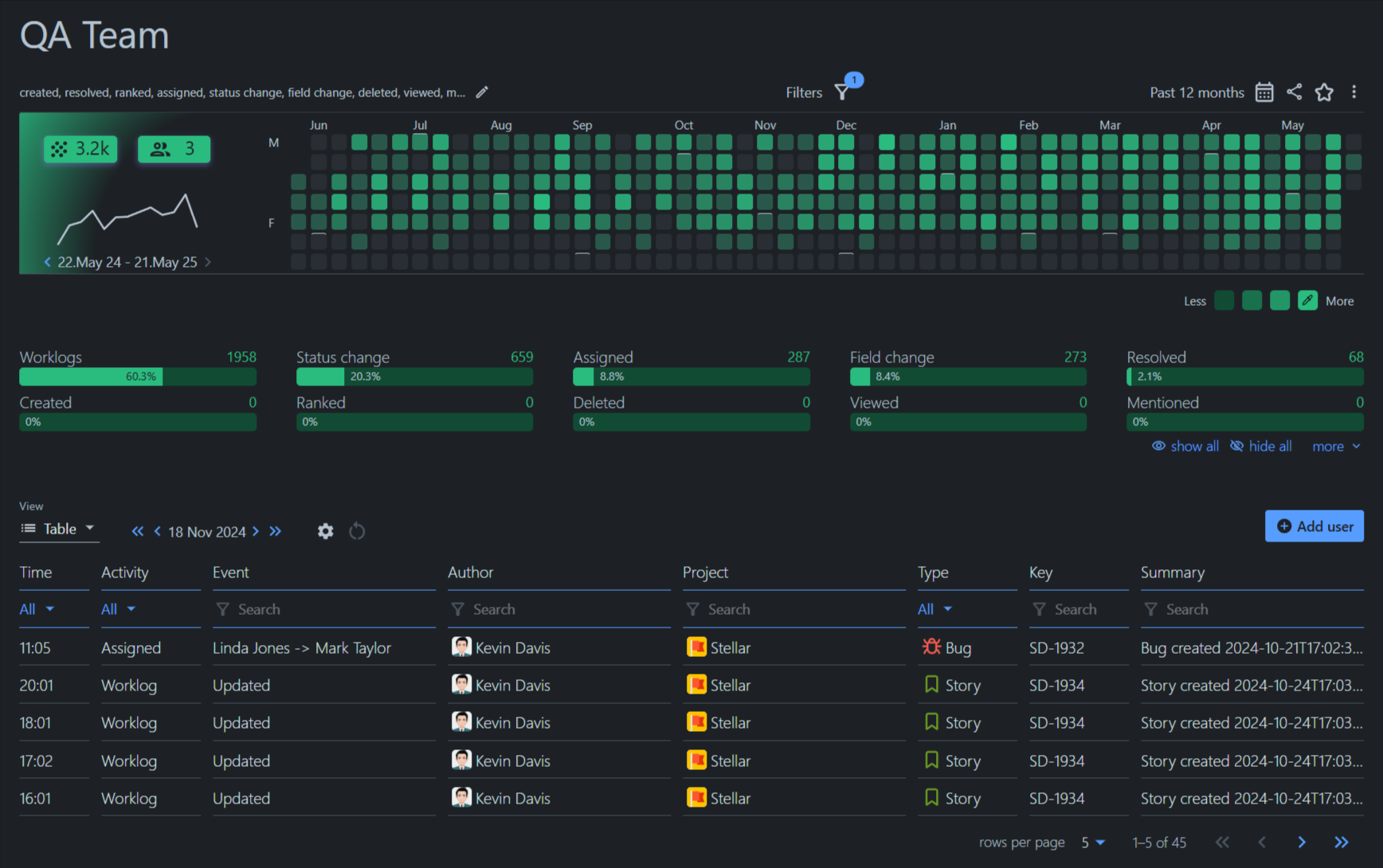Screen dimensions: 1383x868
Task: Click the Add user button
Action: click(x=1314, y=526)
